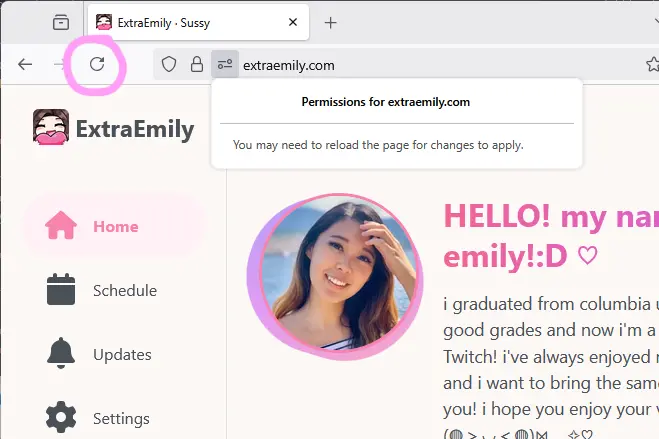Click the site security padlock icon
This screenshot has height=439, width=659.
(197, 64)
